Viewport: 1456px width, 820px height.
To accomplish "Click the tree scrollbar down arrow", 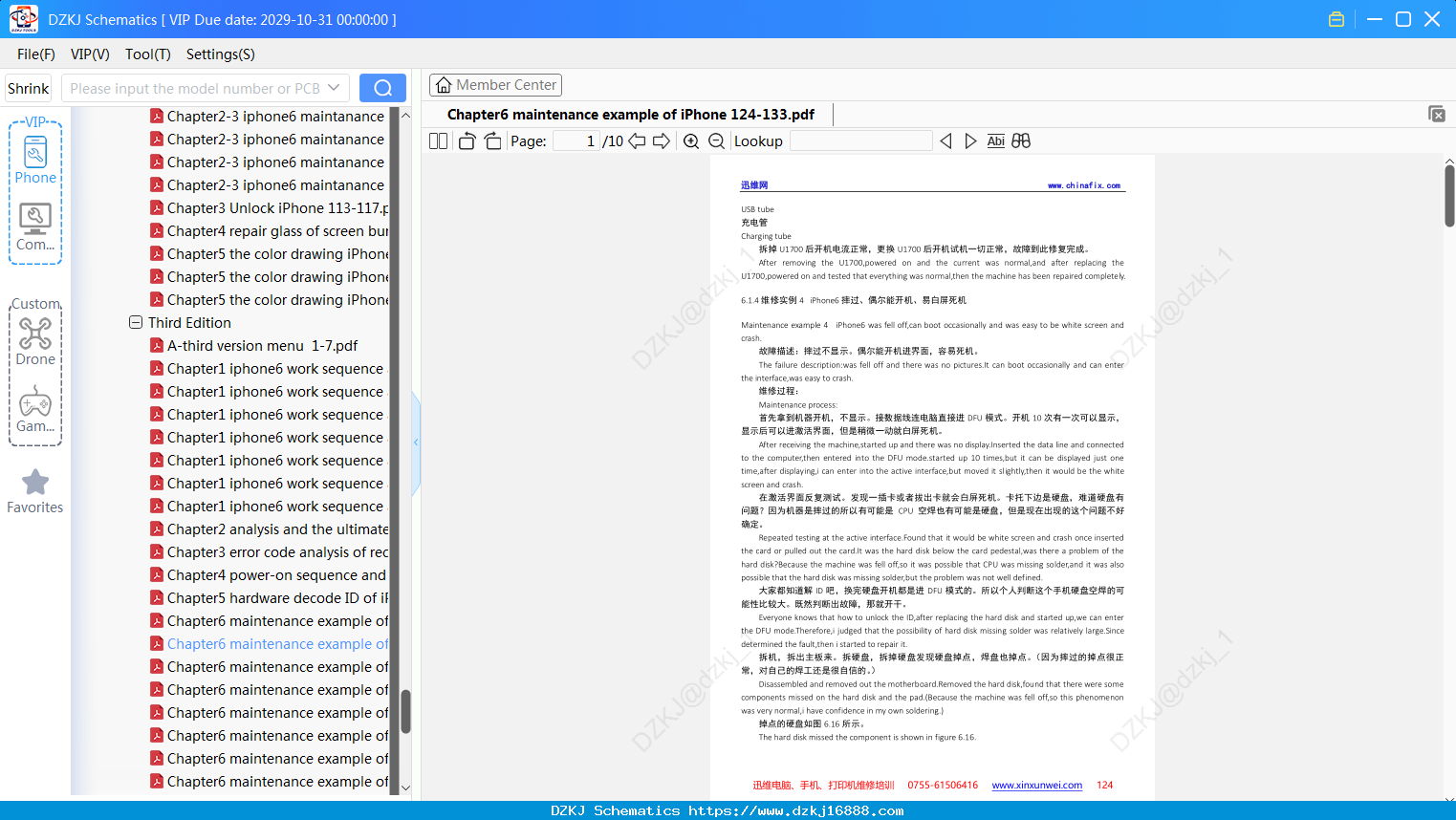I will [x=405, y=788].
